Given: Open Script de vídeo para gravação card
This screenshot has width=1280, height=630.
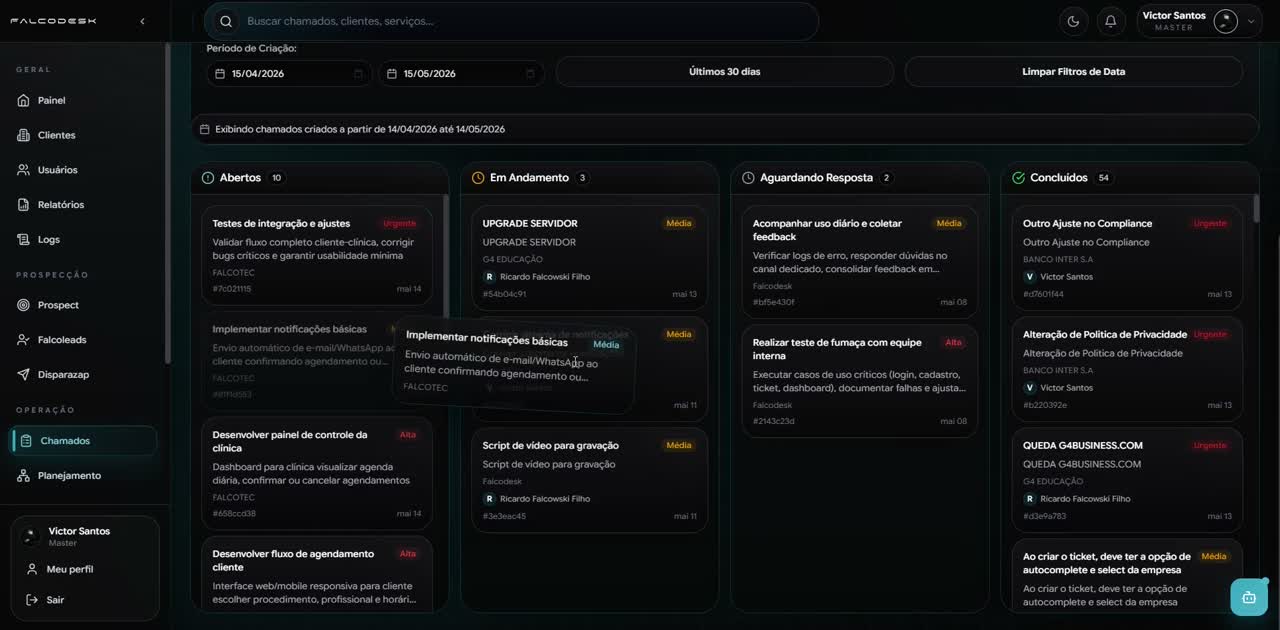Looking at the screenshot, I should coord(590,480).
